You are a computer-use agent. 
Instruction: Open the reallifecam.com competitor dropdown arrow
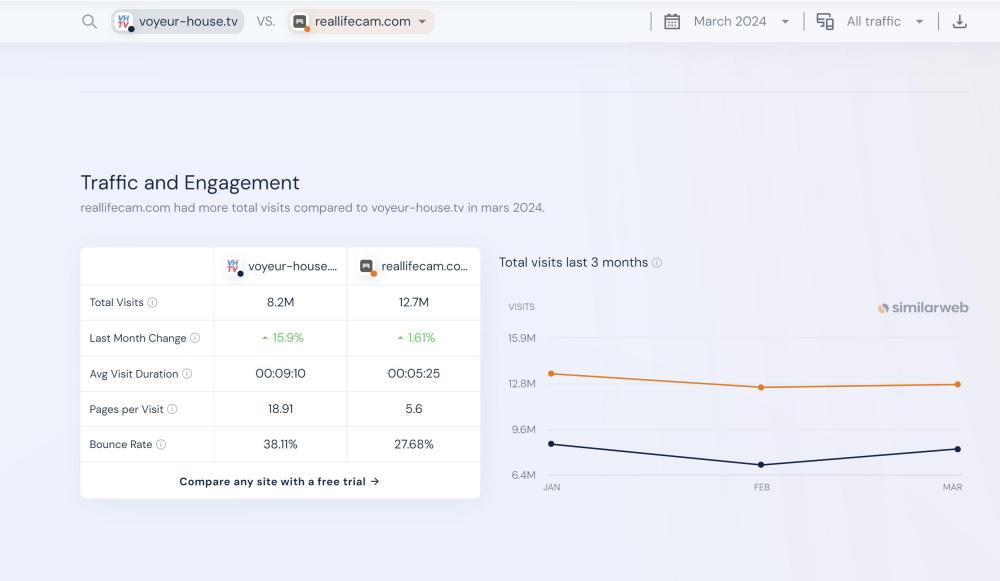pos(422,22)
